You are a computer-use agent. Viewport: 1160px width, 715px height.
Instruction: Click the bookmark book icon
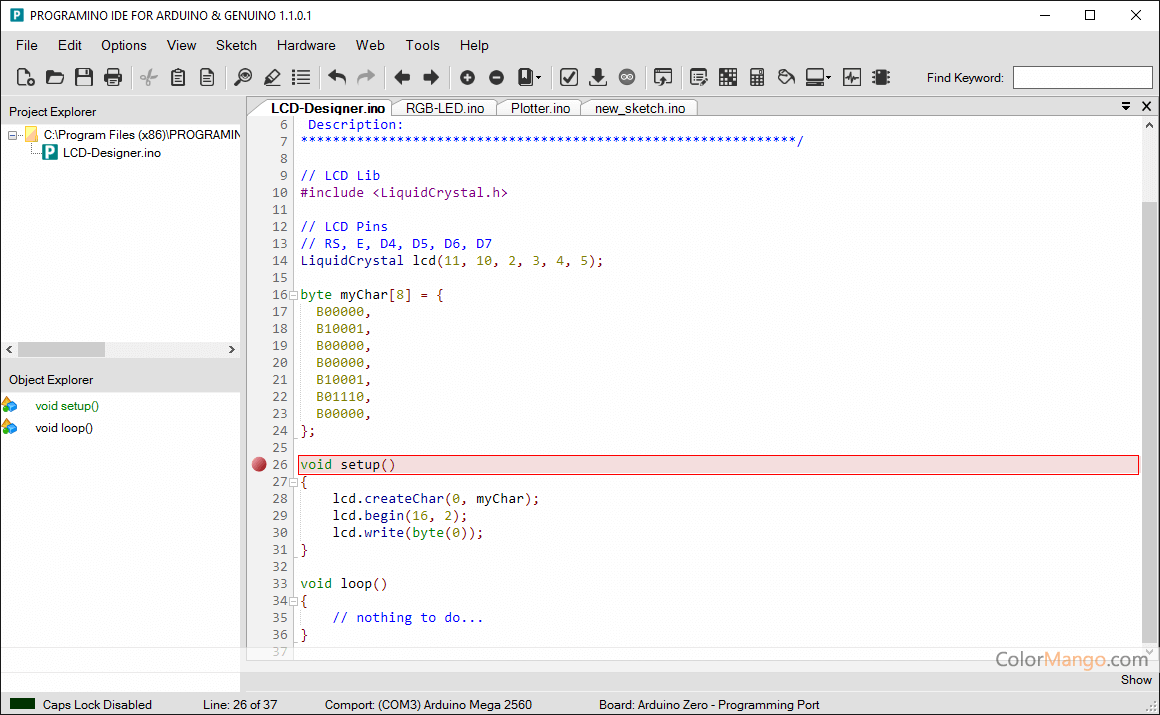525,77
